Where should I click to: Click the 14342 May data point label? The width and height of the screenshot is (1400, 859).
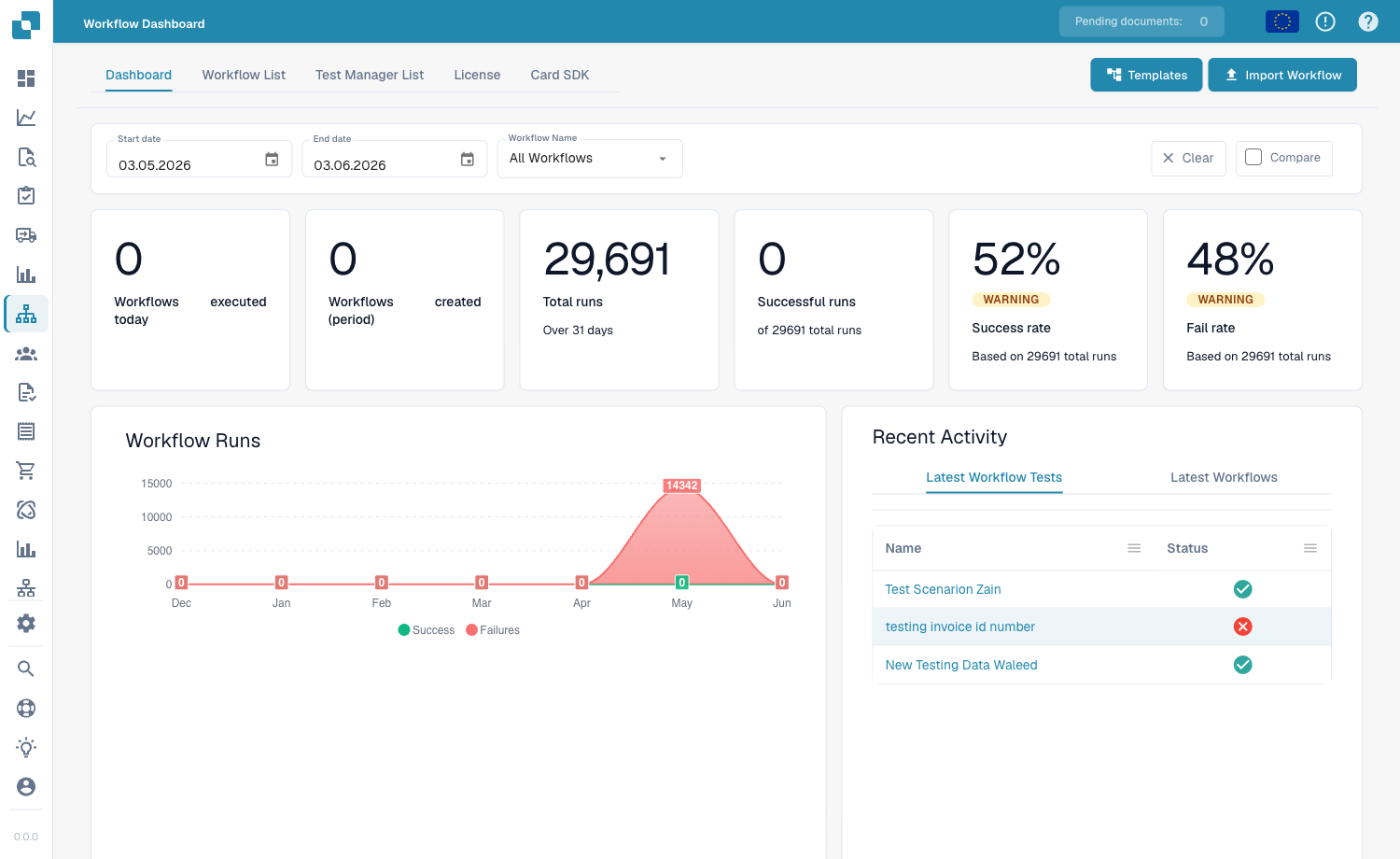682,486
